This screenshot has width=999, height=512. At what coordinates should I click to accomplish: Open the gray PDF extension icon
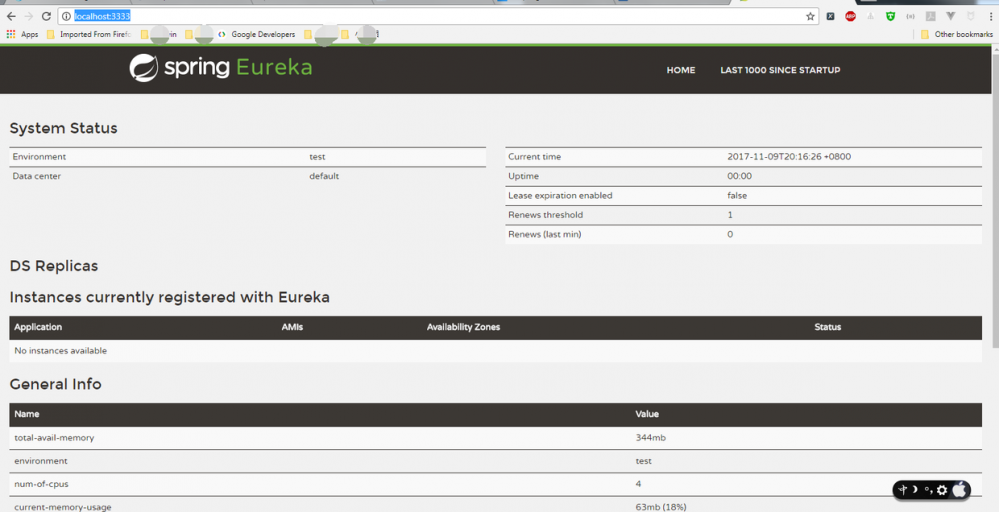tap(931, 16)
